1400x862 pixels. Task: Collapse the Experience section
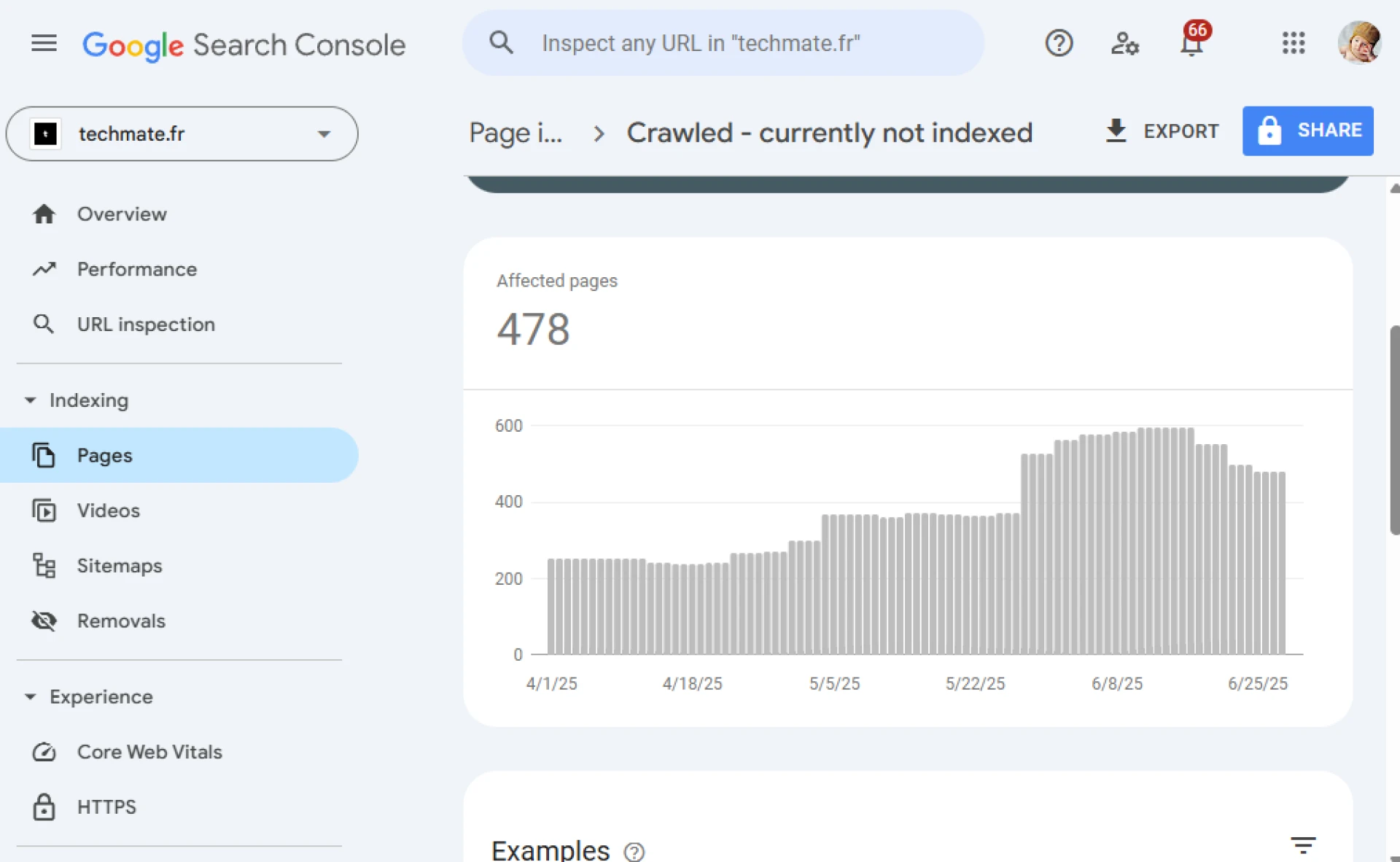31,697
